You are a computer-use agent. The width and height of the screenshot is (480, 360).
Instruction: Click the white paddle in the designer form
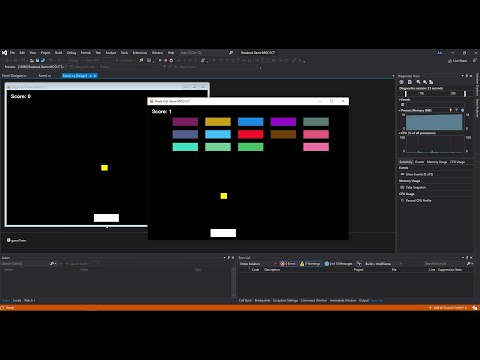coord(106,218)
